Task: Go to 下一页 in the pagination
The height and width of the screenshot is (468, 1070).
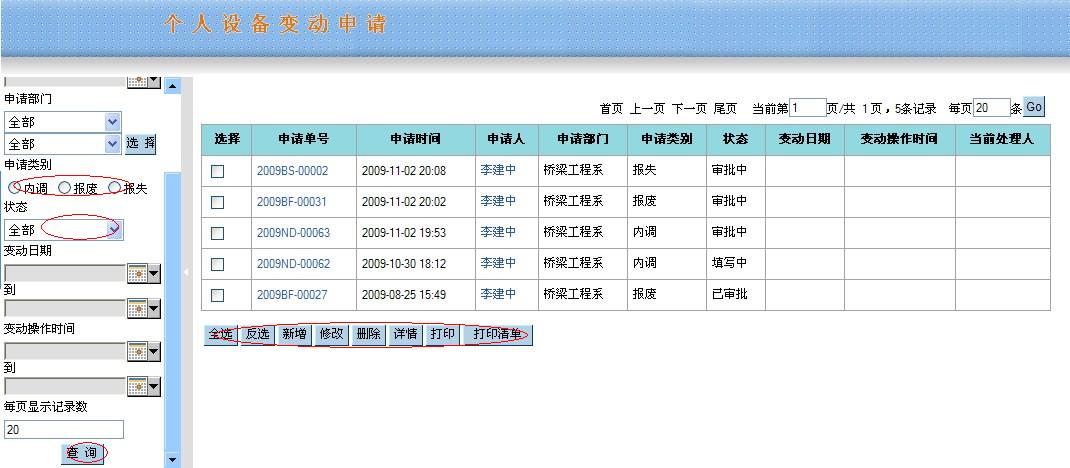Action: click(688, 108)
